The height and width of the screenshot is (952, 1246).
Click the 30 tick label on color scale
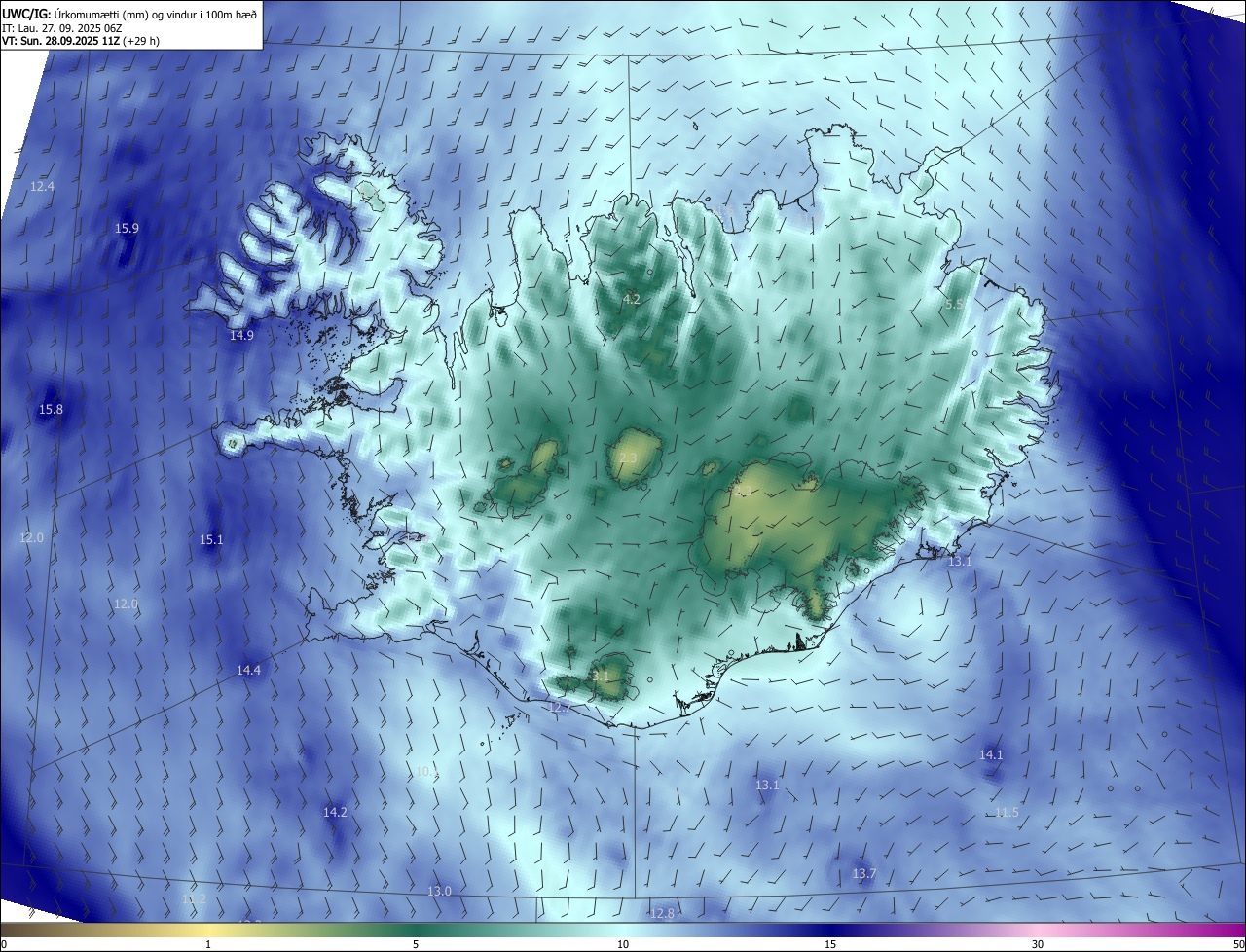[1038, 944]
